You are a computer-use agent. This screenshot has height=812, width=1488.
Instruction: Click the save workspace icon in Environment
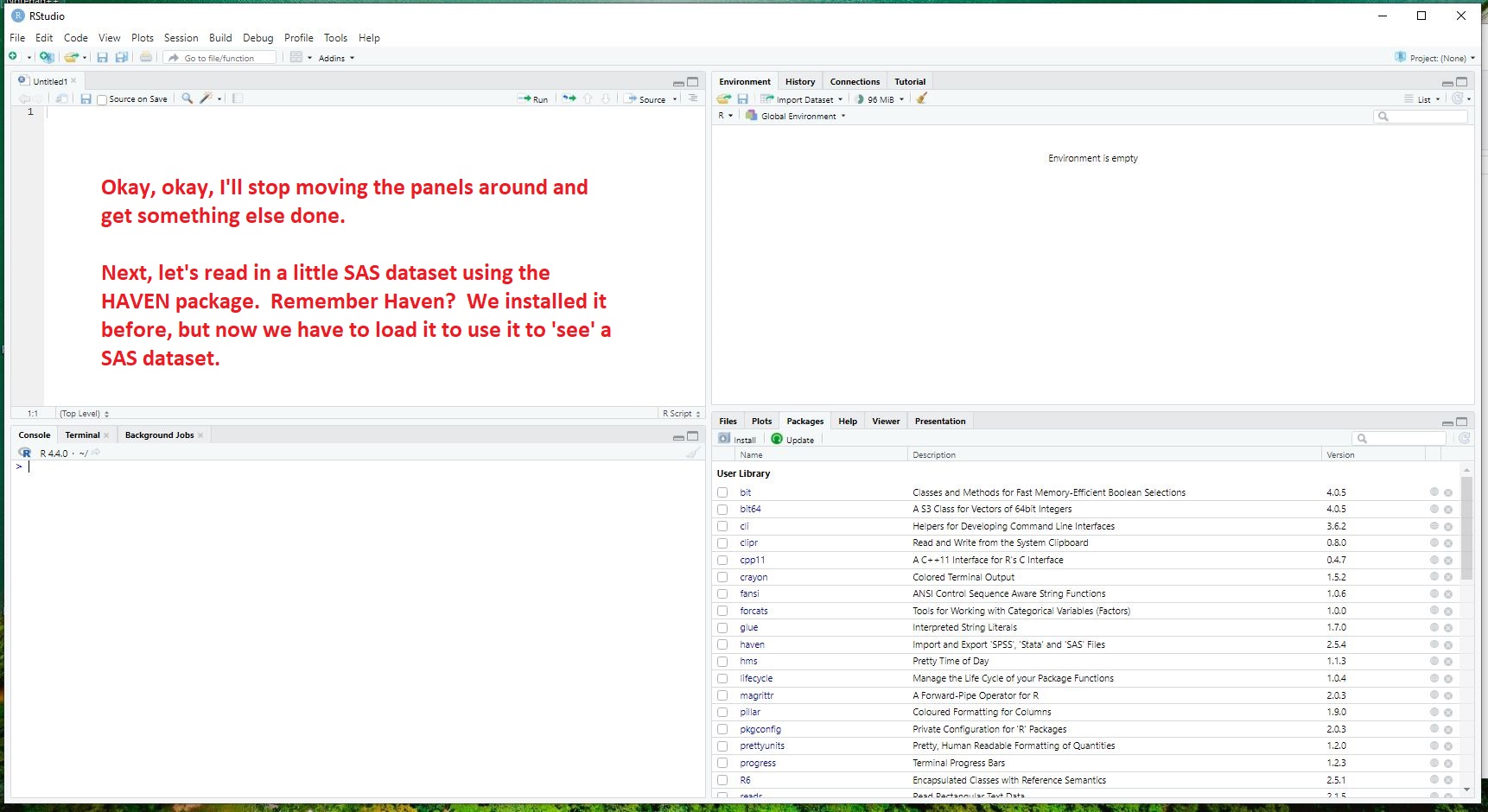point(742,99)
